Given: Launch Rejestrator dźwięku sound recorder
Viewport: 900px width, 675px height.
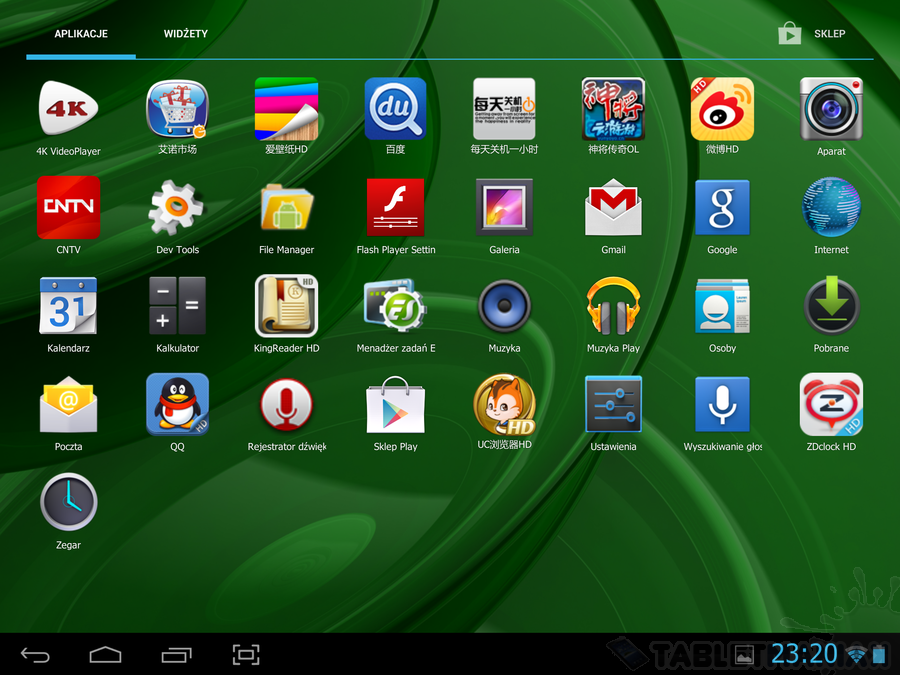Looking at the screenshot, I should pos(286,404).
